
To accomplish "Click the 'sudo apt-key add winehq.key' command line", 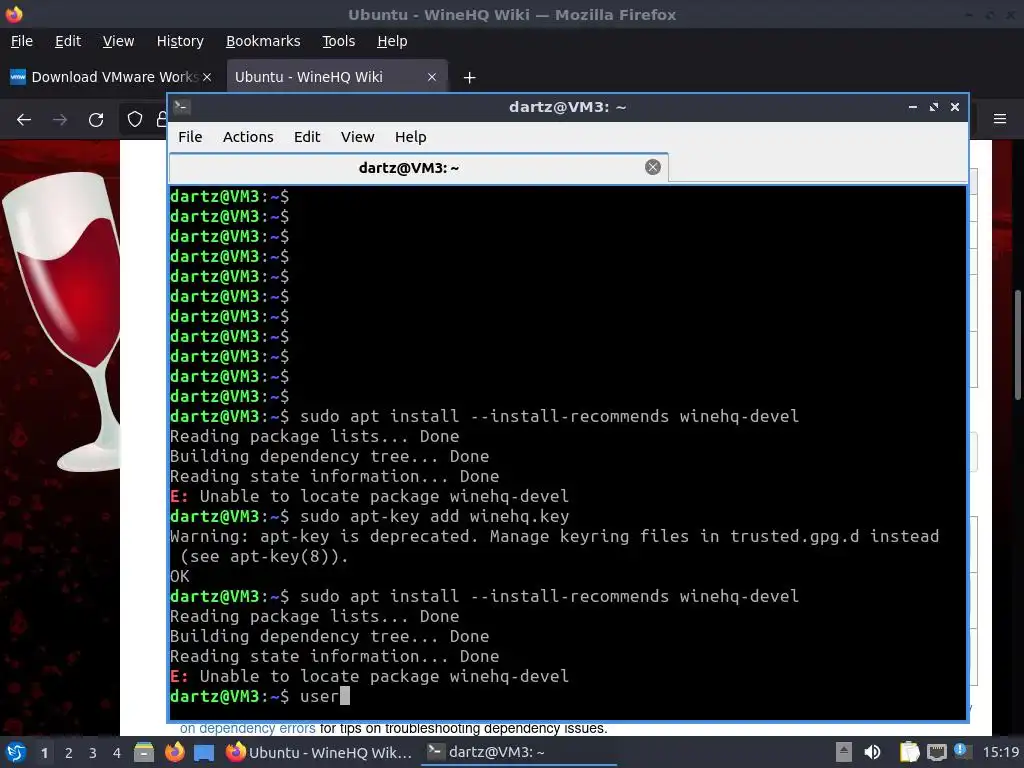I will click(x=370, y=517).
